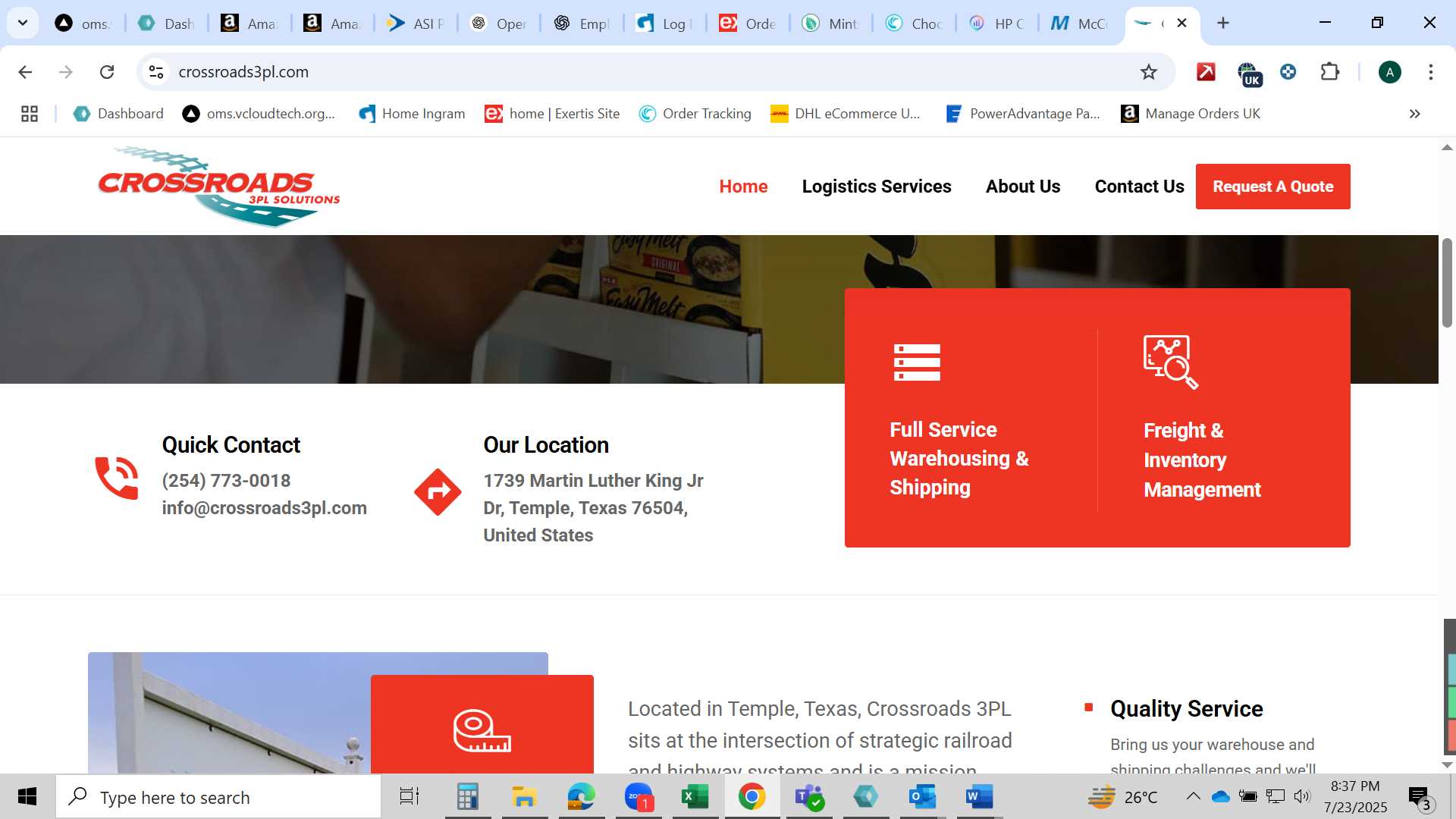The image size is (1456, 819).
Task: Open the red arrow extension icon
Action: (x=1206, y=72)
